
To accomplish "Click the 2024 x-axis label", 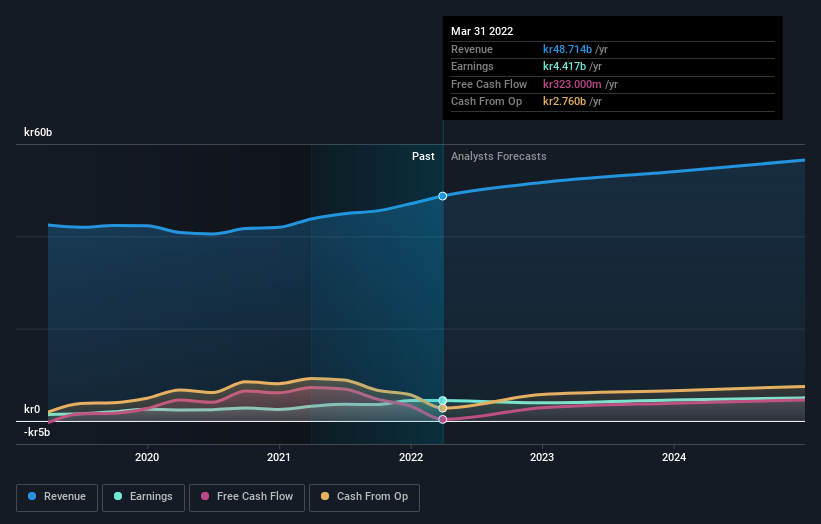I will point(674,457).
